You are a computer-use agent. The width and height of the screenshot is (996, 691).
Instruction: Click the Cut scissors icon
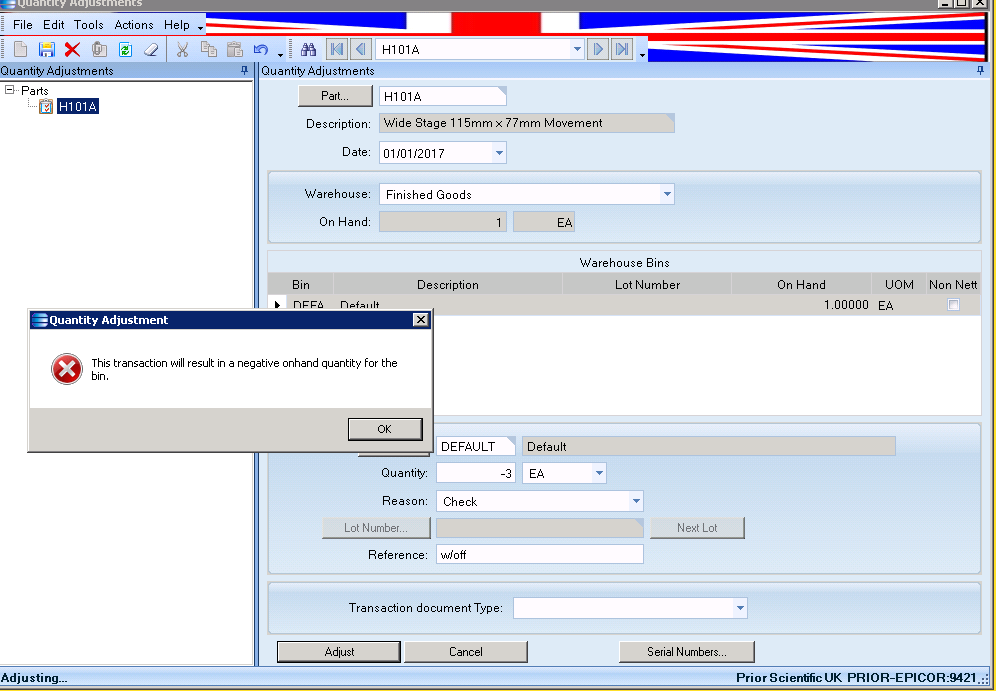coord(182,49)
